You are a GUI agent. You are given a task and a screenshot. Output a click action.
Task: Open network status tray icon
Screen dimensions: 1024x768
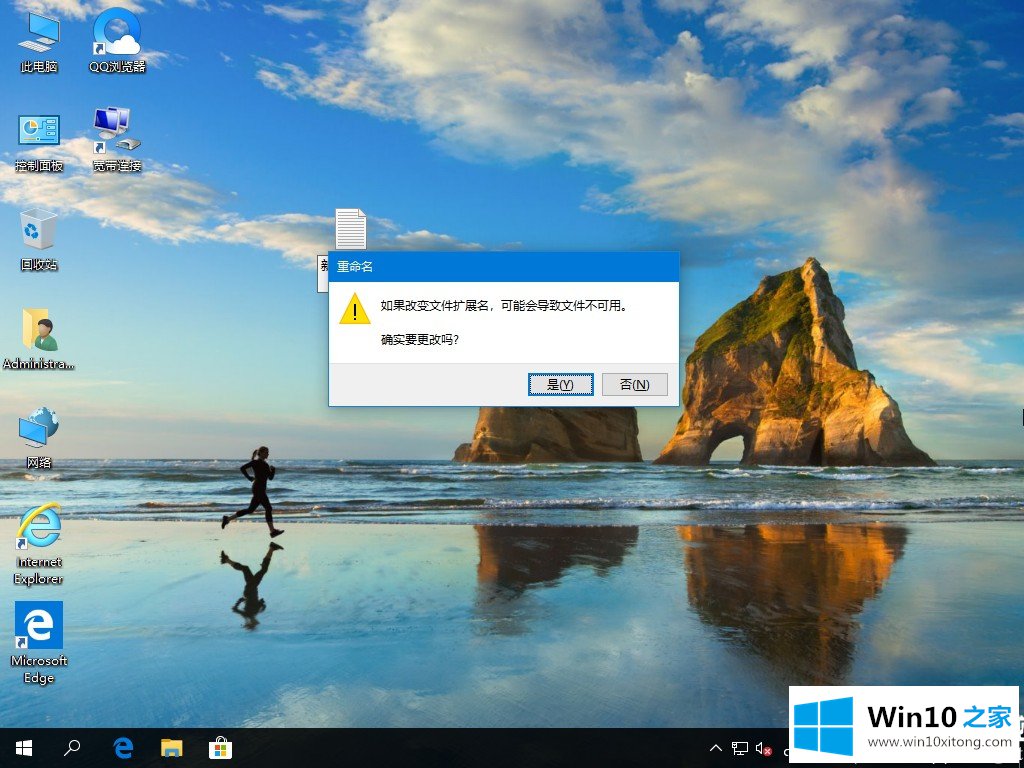tap(740, 748)
